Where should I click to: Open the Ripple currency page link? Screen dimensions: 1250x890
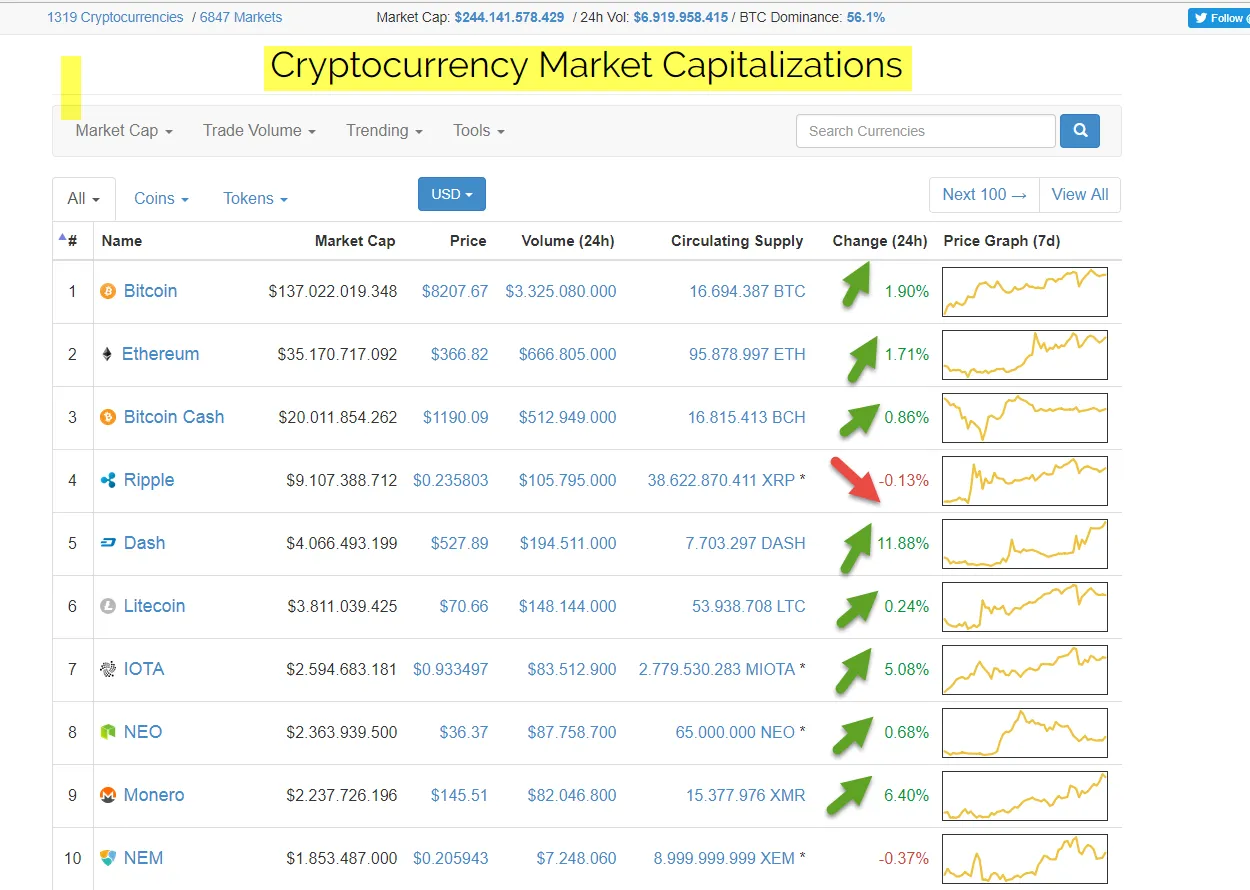(149, 481)
